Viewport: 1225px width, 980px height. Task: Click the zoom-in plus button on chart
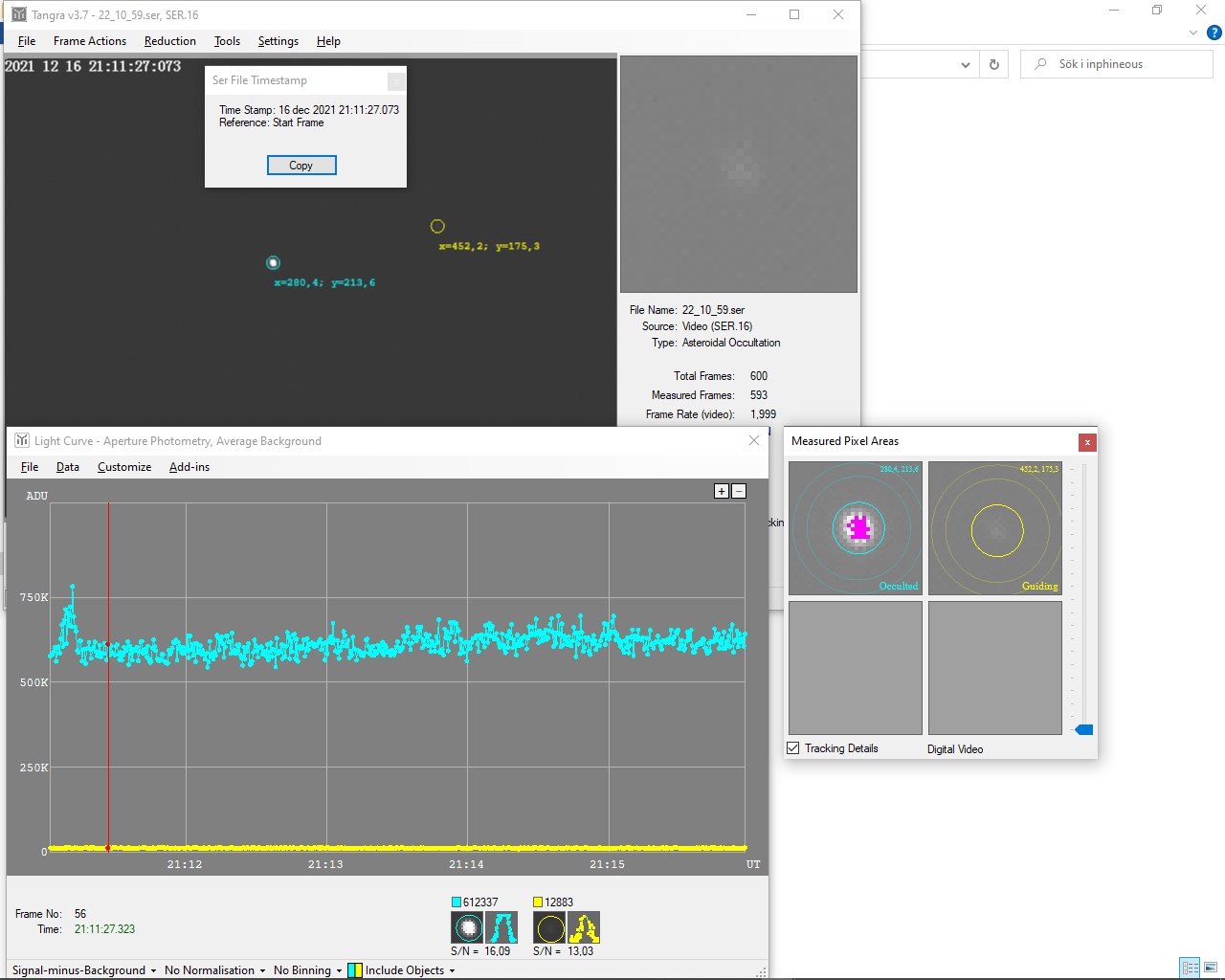click(x=722, y=491)
